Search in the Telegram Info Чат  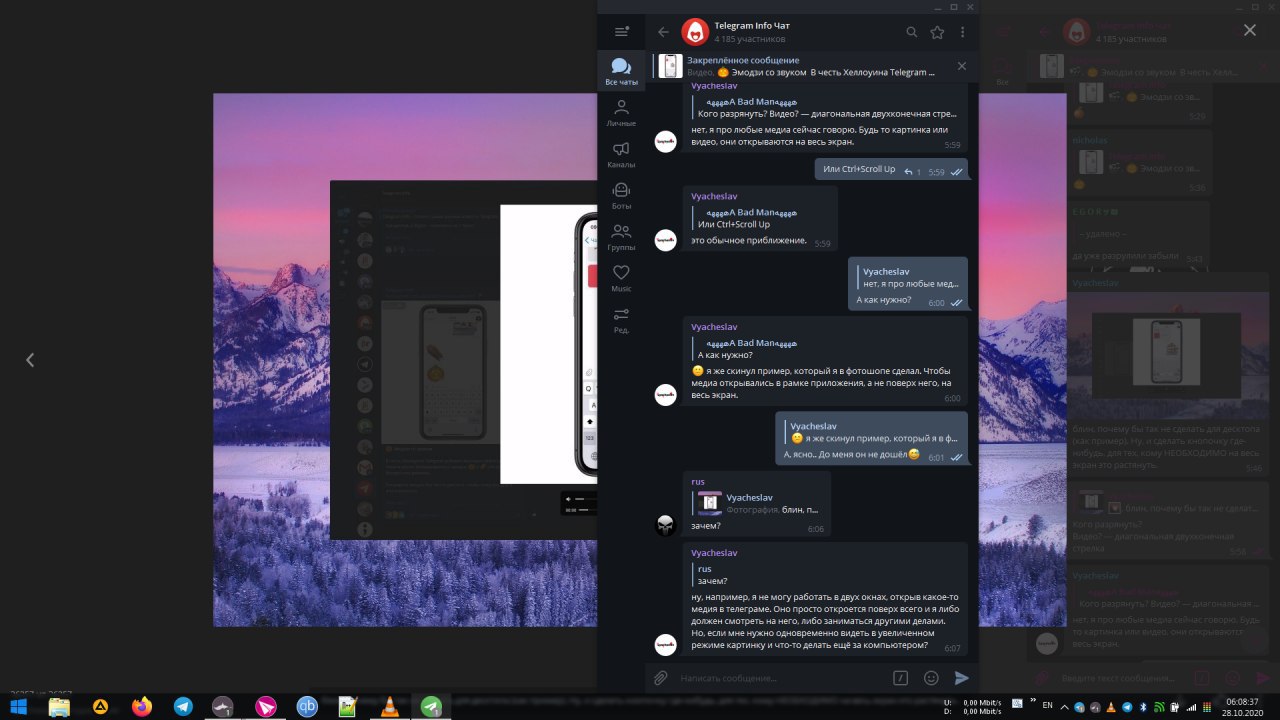[x=911, y=32]
